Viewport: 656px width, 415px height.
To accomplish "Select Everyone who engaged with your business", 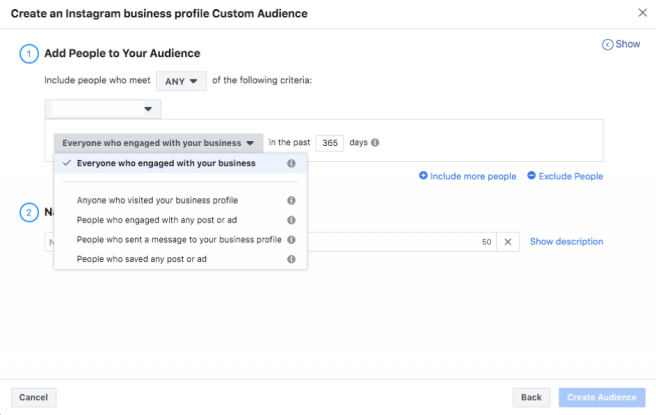I will (x=181, y=163).
